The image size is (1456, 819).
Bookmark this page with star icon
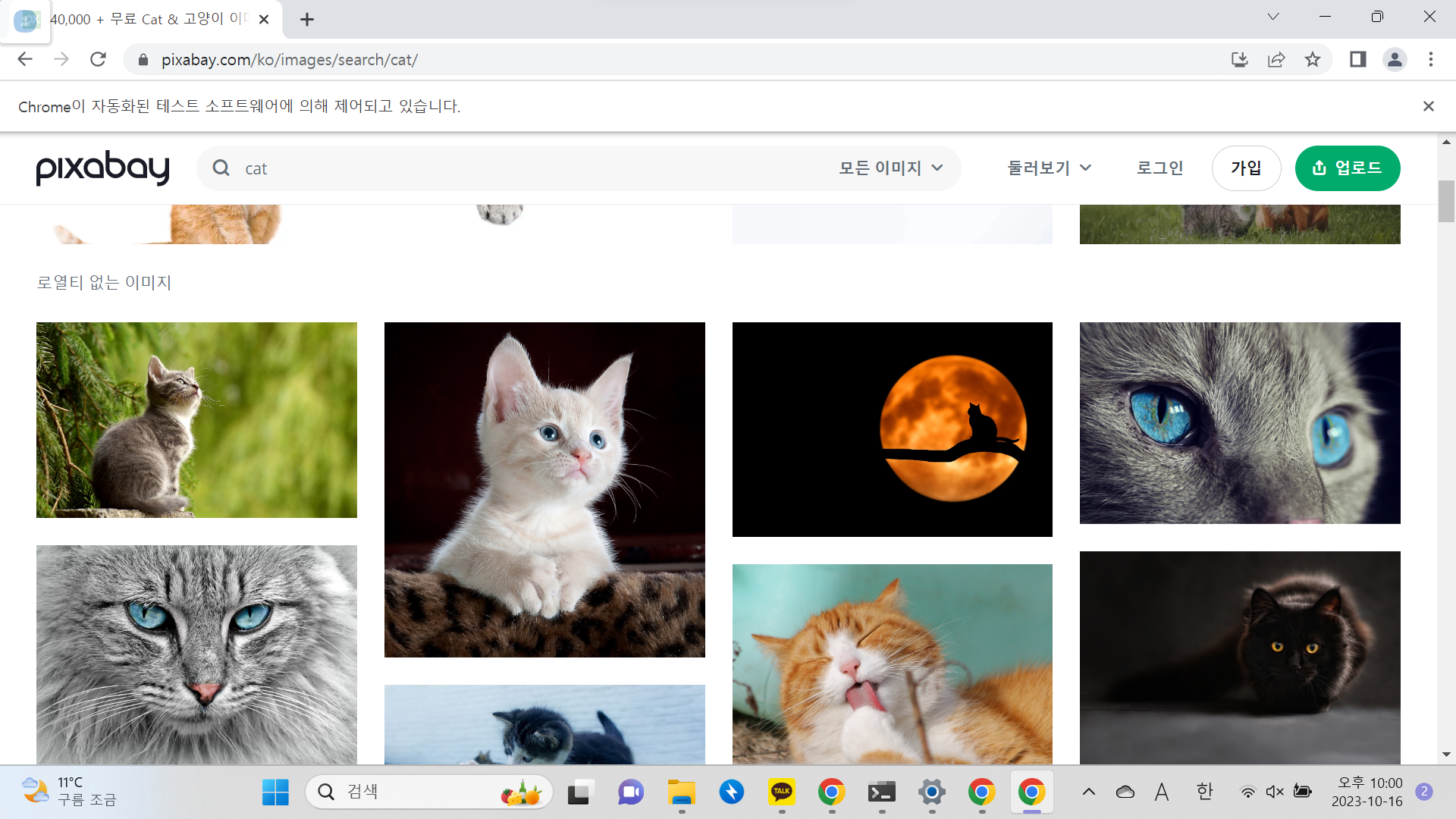pos(1313,59)
